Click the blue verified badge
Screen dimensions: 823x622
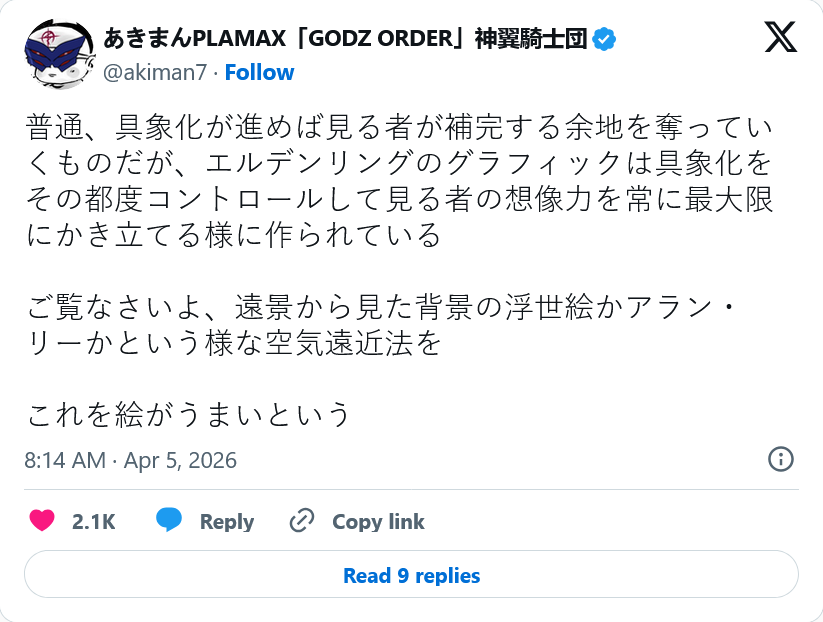point(604,40)
